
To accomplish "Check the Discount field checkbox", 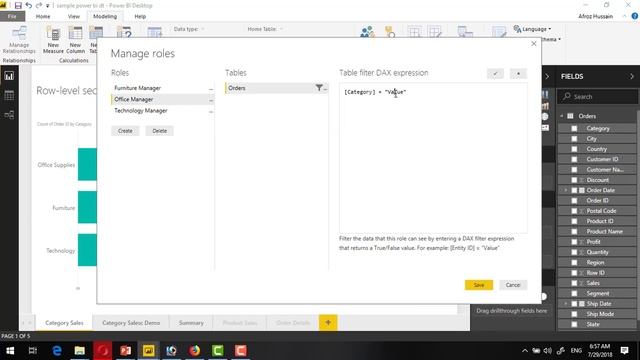I will click(574, 180).
